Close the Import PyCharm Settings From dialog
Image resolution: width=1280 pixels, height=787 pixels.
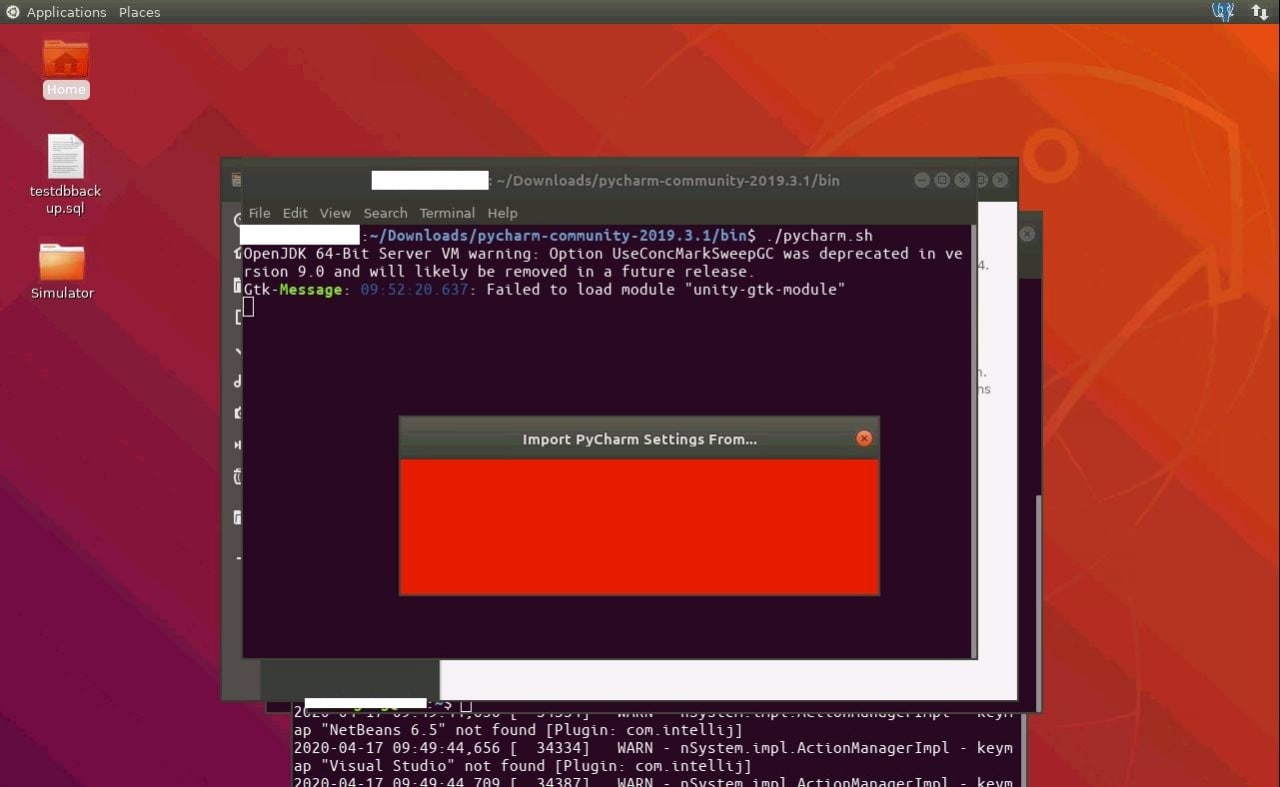864,439
